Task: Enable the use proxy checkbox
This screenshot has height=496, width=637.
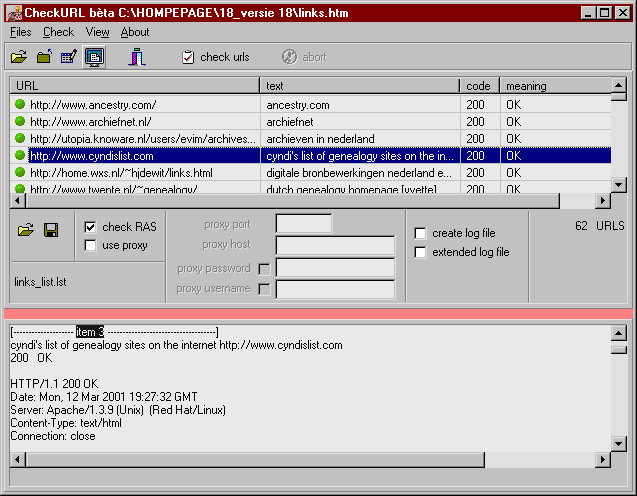Action: [90, 245]
